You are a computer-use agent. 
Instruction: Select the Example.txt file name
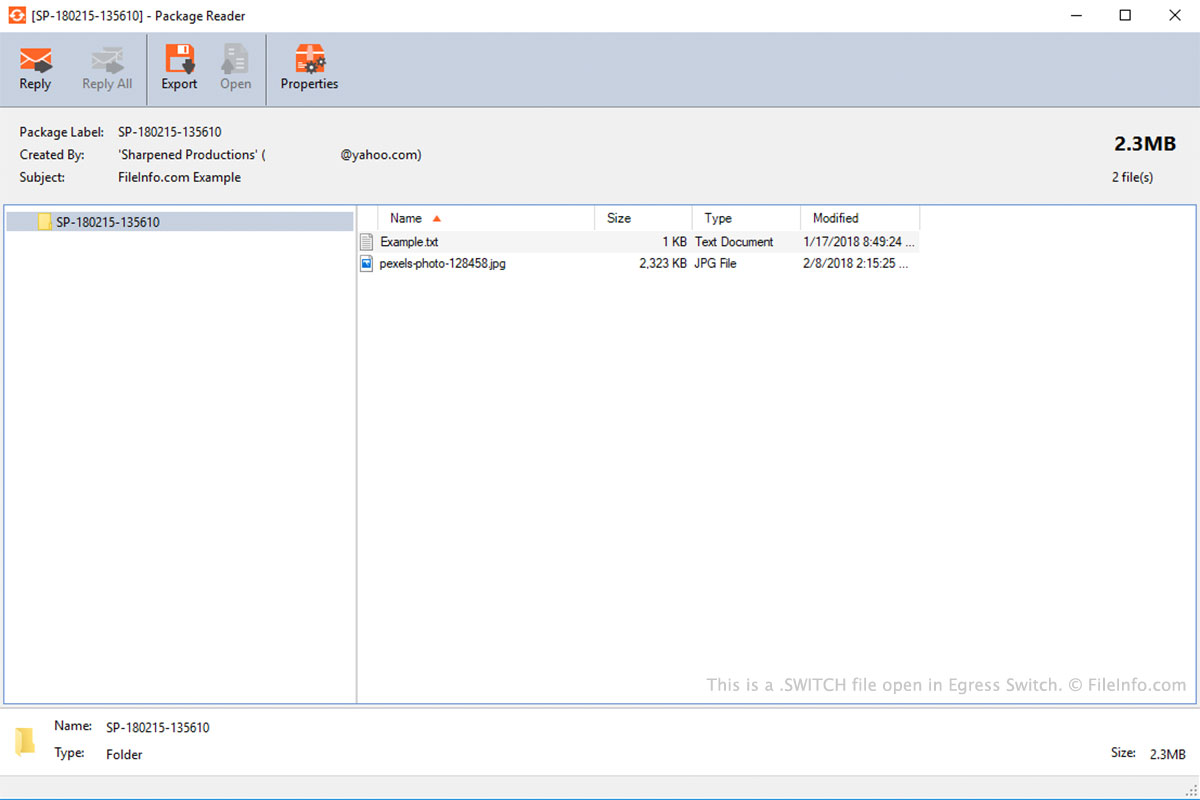(x=409, y=242)
